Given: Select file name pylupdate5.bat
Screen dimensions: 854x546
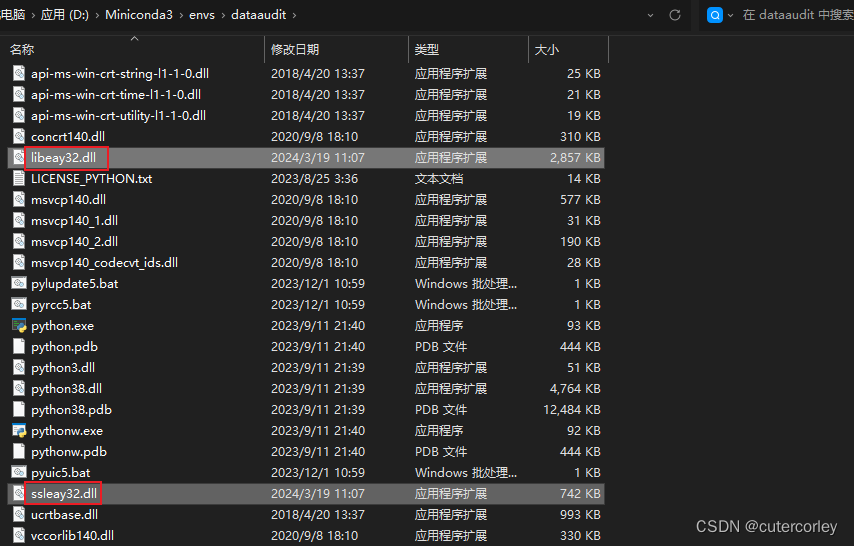Looking at the screenshot, I should pos(75,283).
